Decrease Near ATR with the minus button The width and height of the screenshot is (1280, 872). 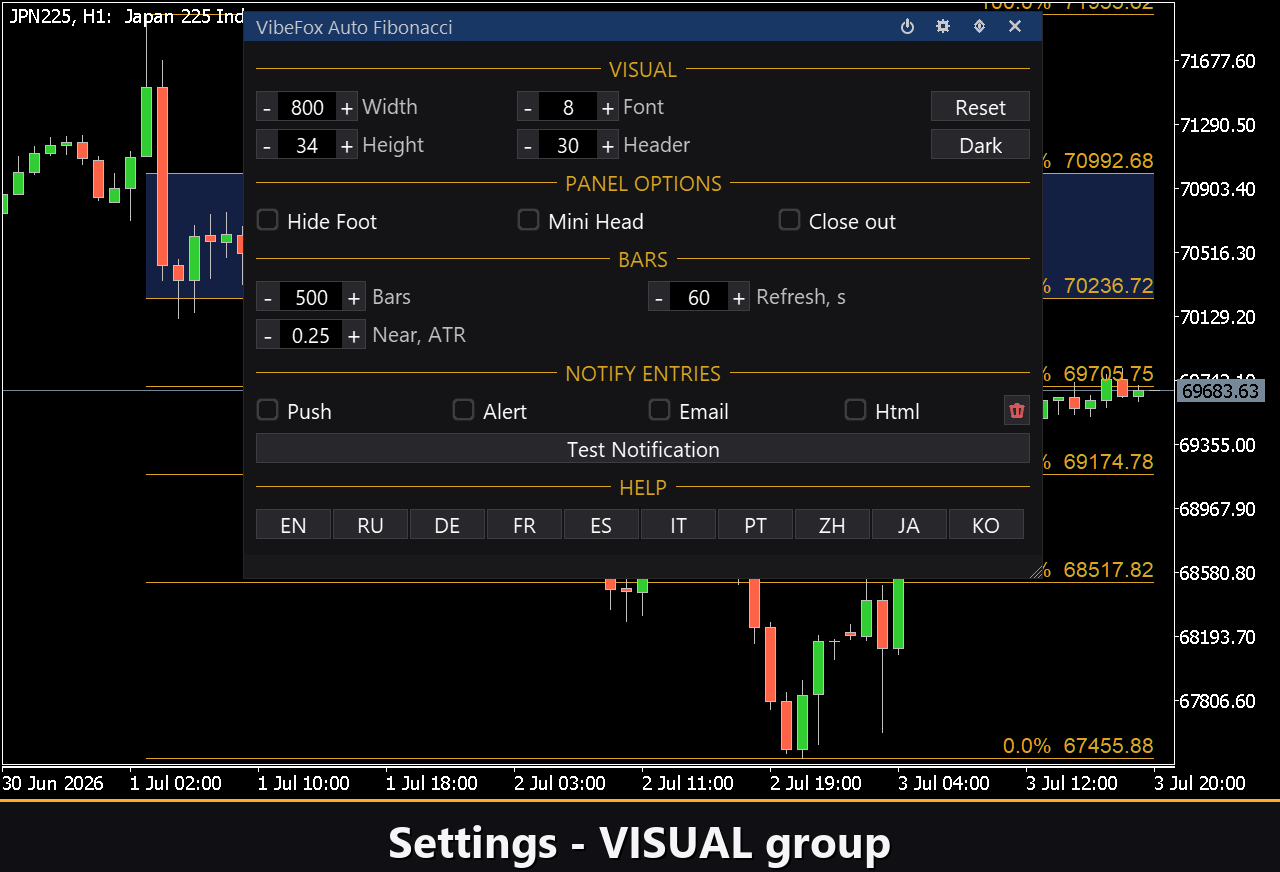pyautogui.click(x=268, y=335)
